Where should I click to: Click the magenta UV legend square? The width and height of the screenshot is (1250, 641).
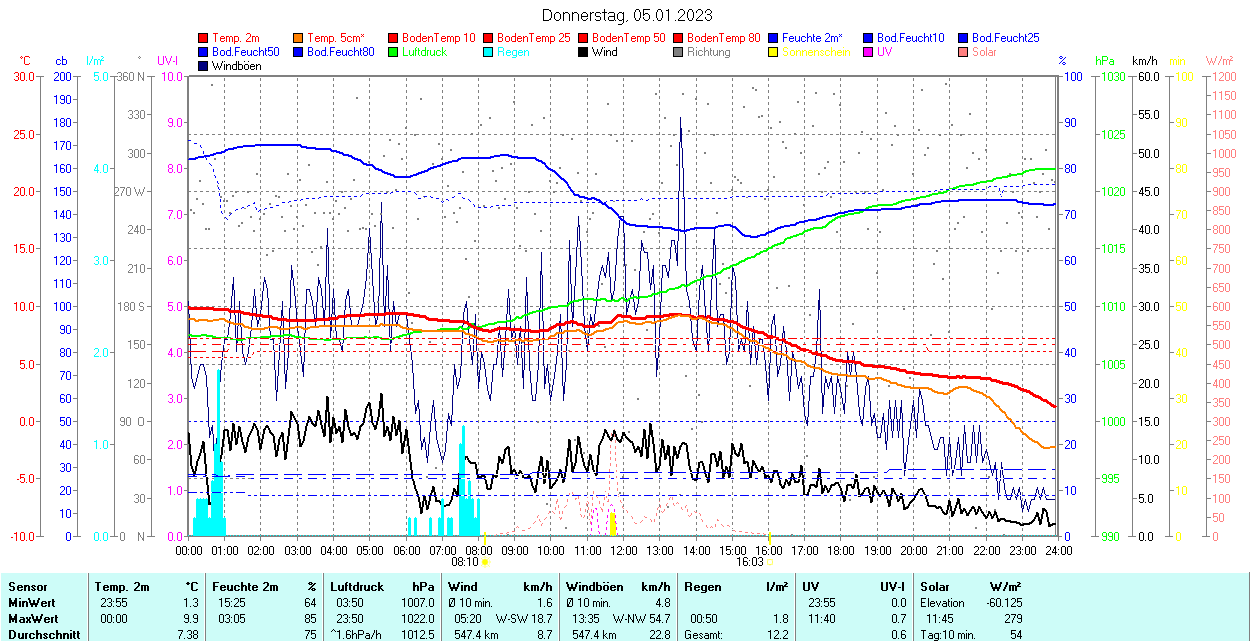[867, 52]
